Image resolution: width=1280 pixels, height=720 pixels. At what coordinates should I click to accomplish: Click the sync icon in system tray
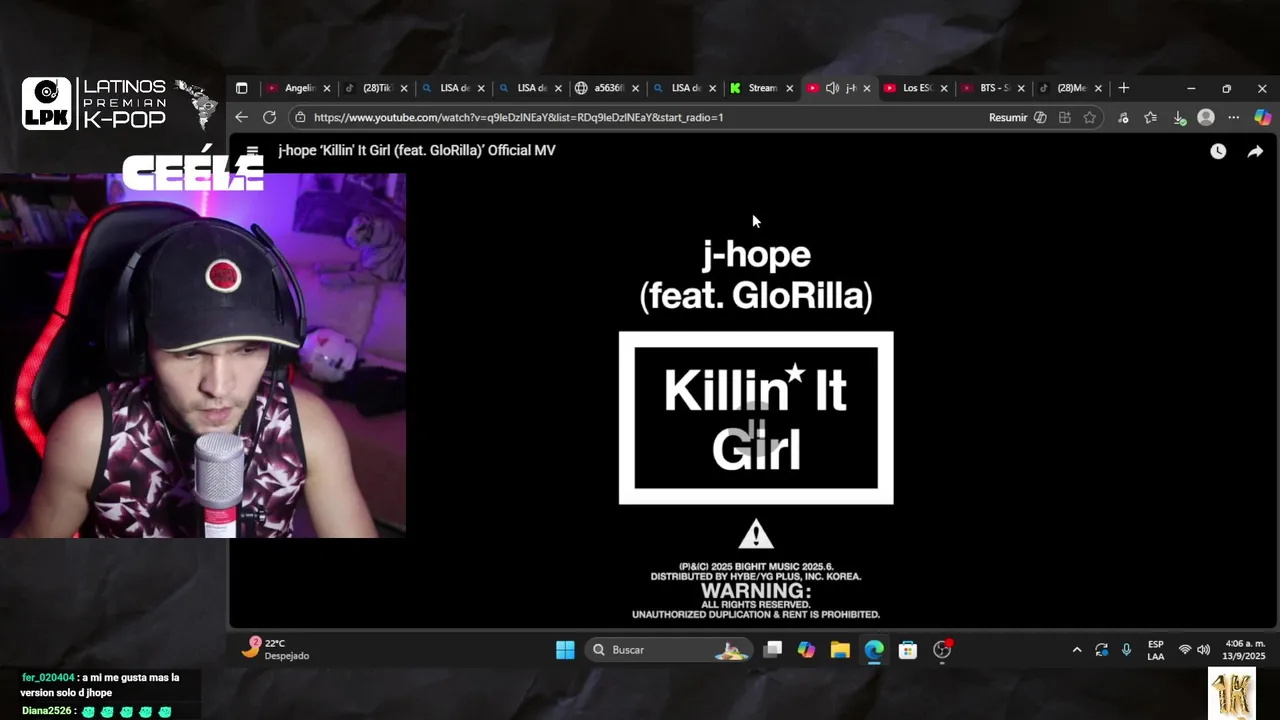coord(1101,650)
